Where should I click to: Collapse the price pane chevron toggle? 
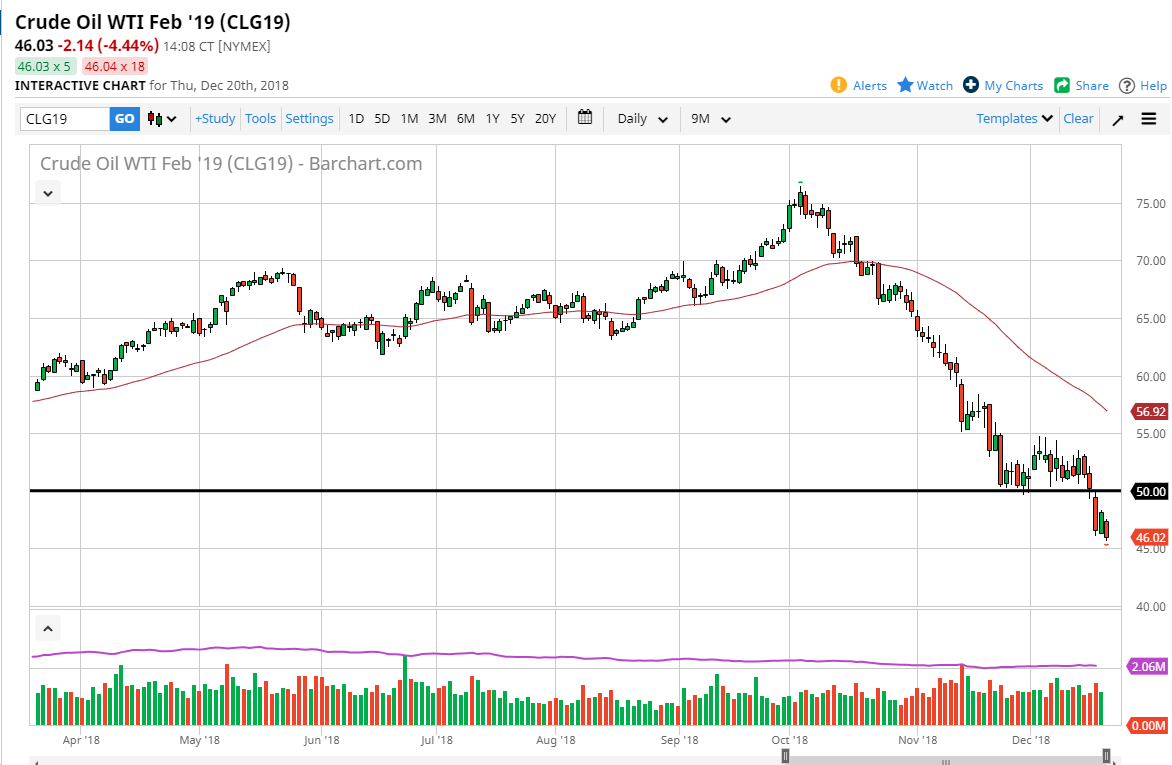click(x=47, y=193)
